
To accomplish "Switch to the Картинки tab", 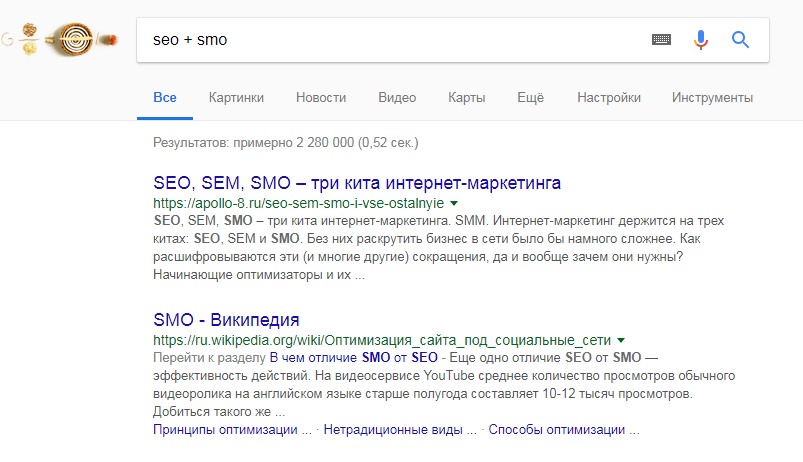I will pos(236,98).
